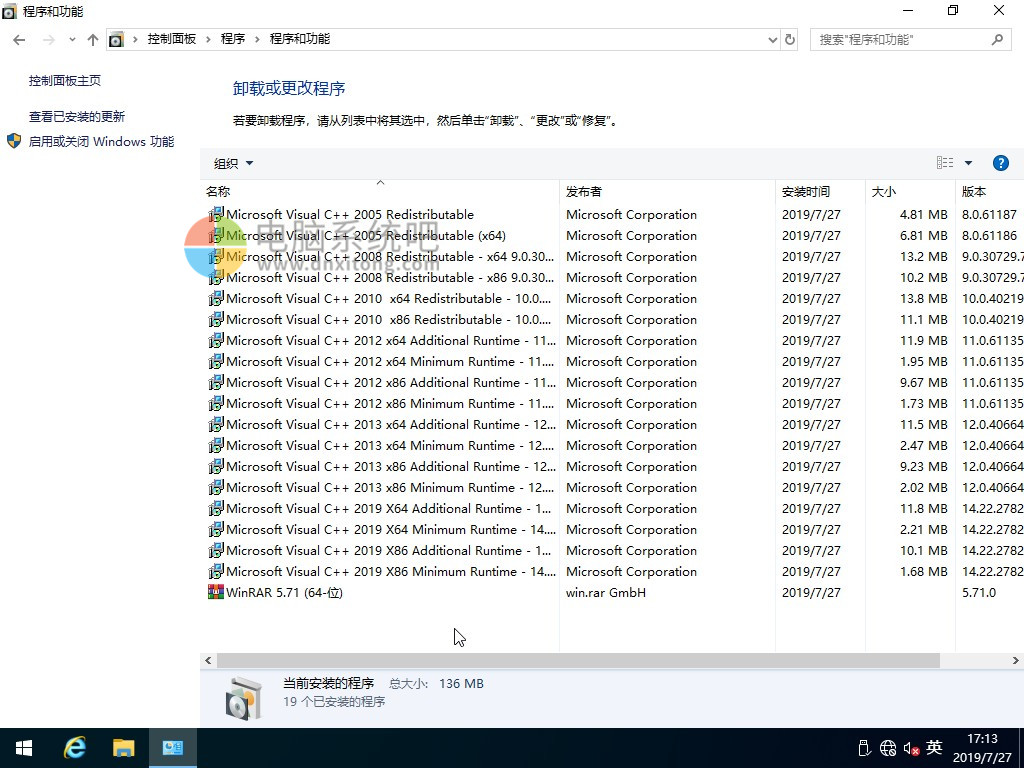The height and width of the screenshot is (768, 1024).
Task: Select 2019 X64 Minimum Runtime icon
Action: click(216, 529)
